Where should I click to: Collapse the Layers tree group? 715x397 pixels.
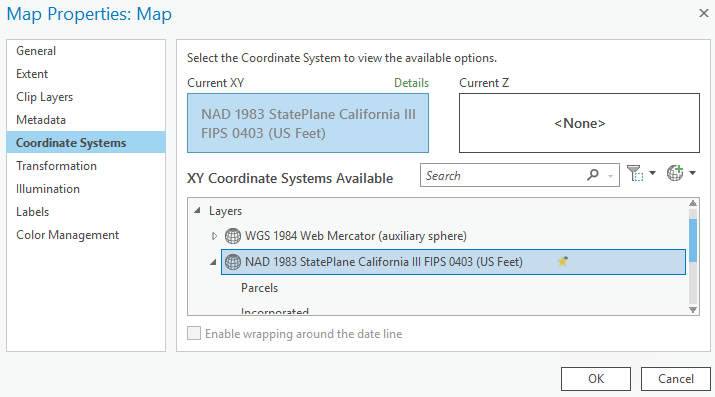(x=197, y=211)
